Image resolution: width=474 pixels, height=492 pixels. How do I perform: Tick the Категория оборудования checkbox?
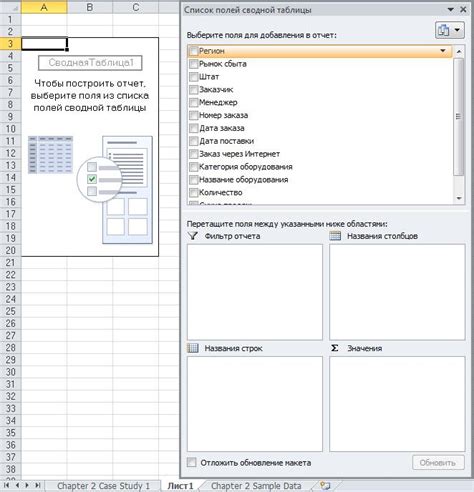click(193, 167)
